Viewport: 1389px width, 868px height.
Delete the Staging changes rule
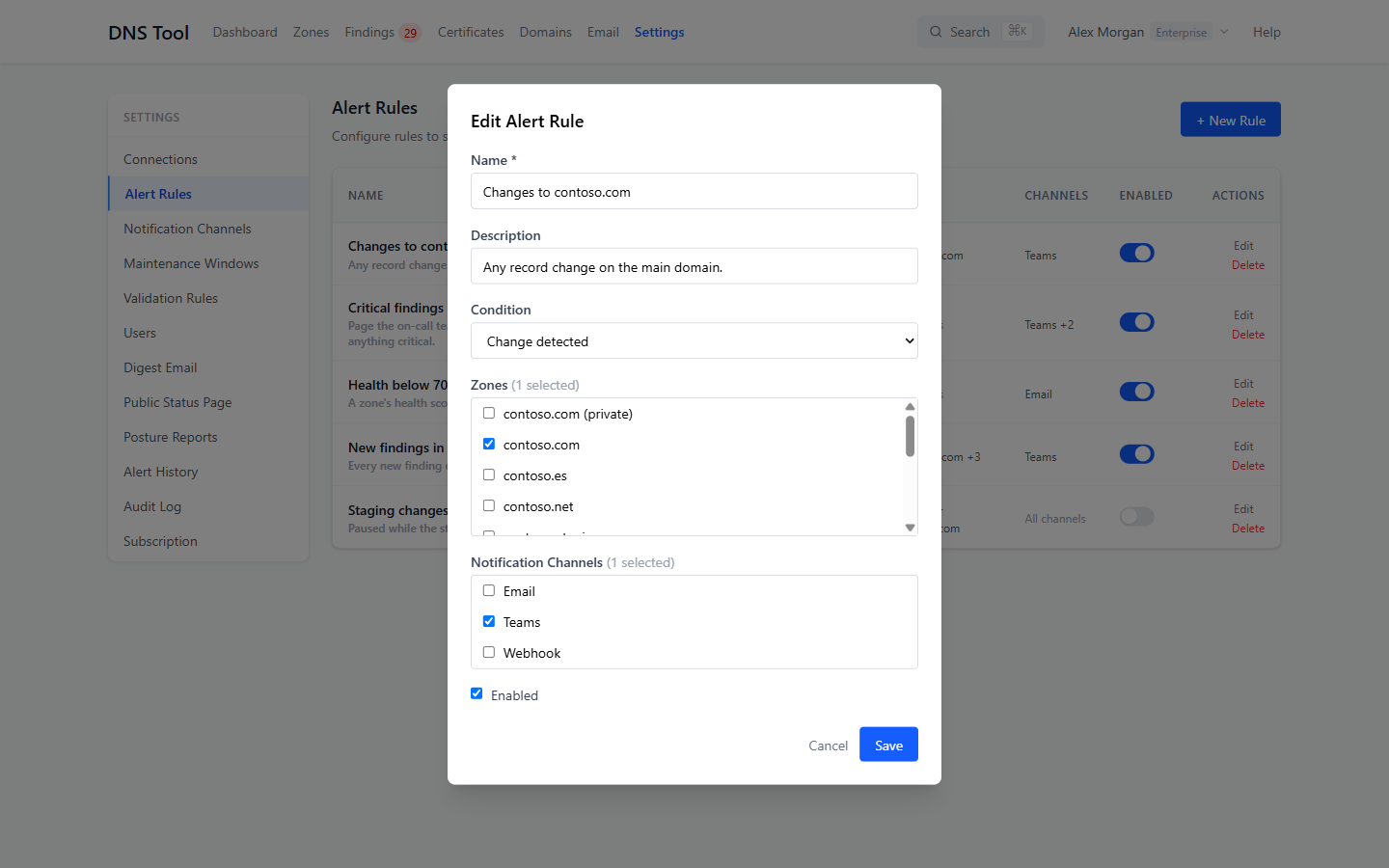pos(1248,529)
